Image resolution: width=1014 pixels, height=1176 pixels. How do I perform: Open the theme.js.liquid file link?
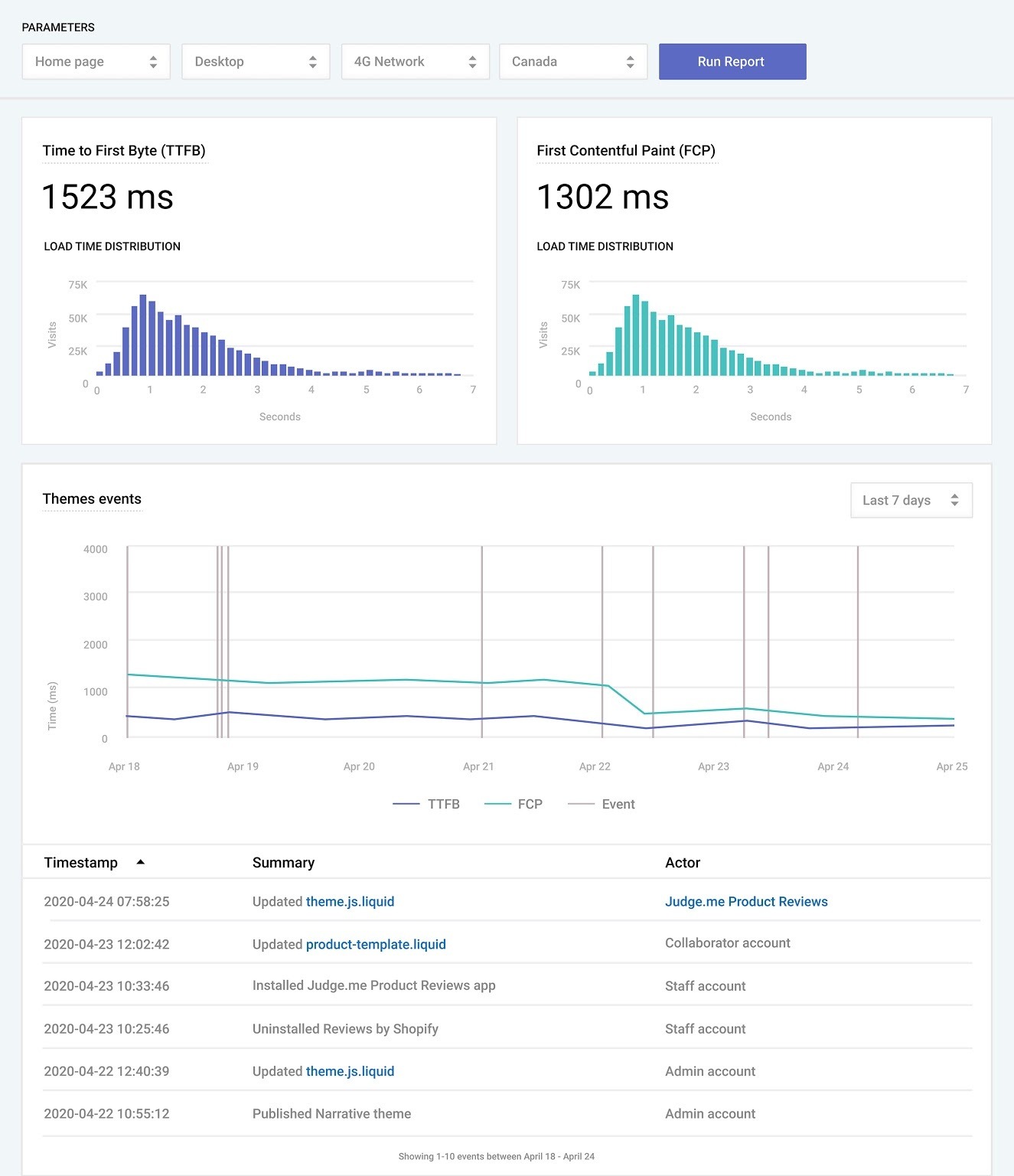pyautogui.click(x=350, y=901)
